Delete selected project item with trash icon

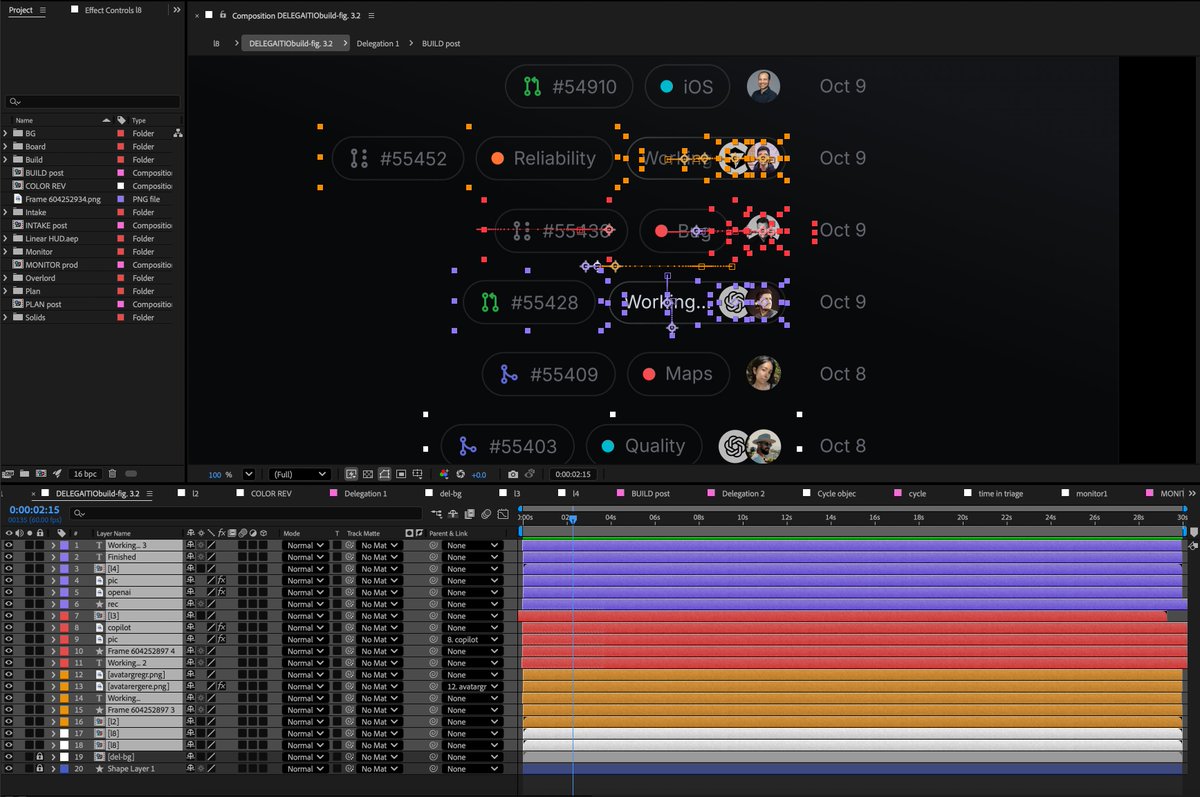[112, 473]
